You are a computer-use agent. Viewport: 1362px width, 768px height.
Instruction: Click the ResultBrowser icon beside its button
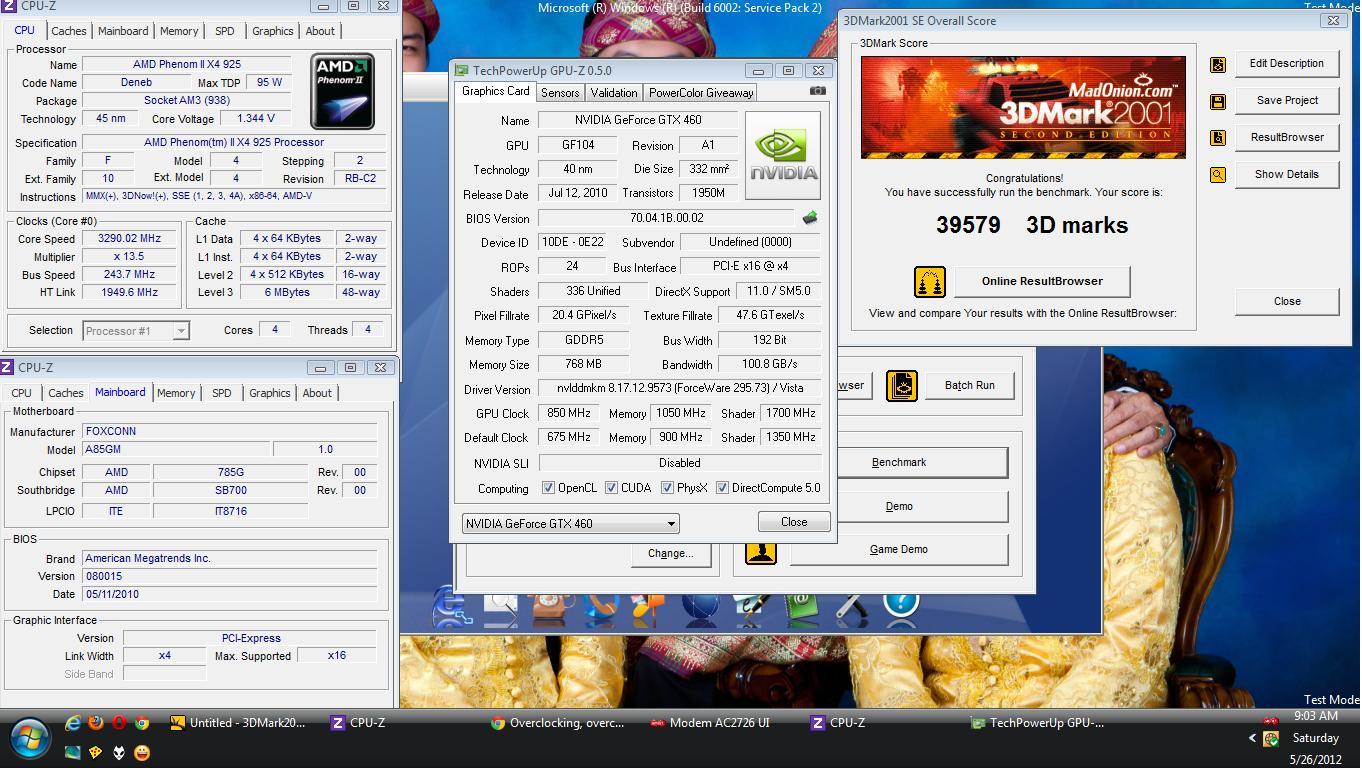coord(1218,138)
